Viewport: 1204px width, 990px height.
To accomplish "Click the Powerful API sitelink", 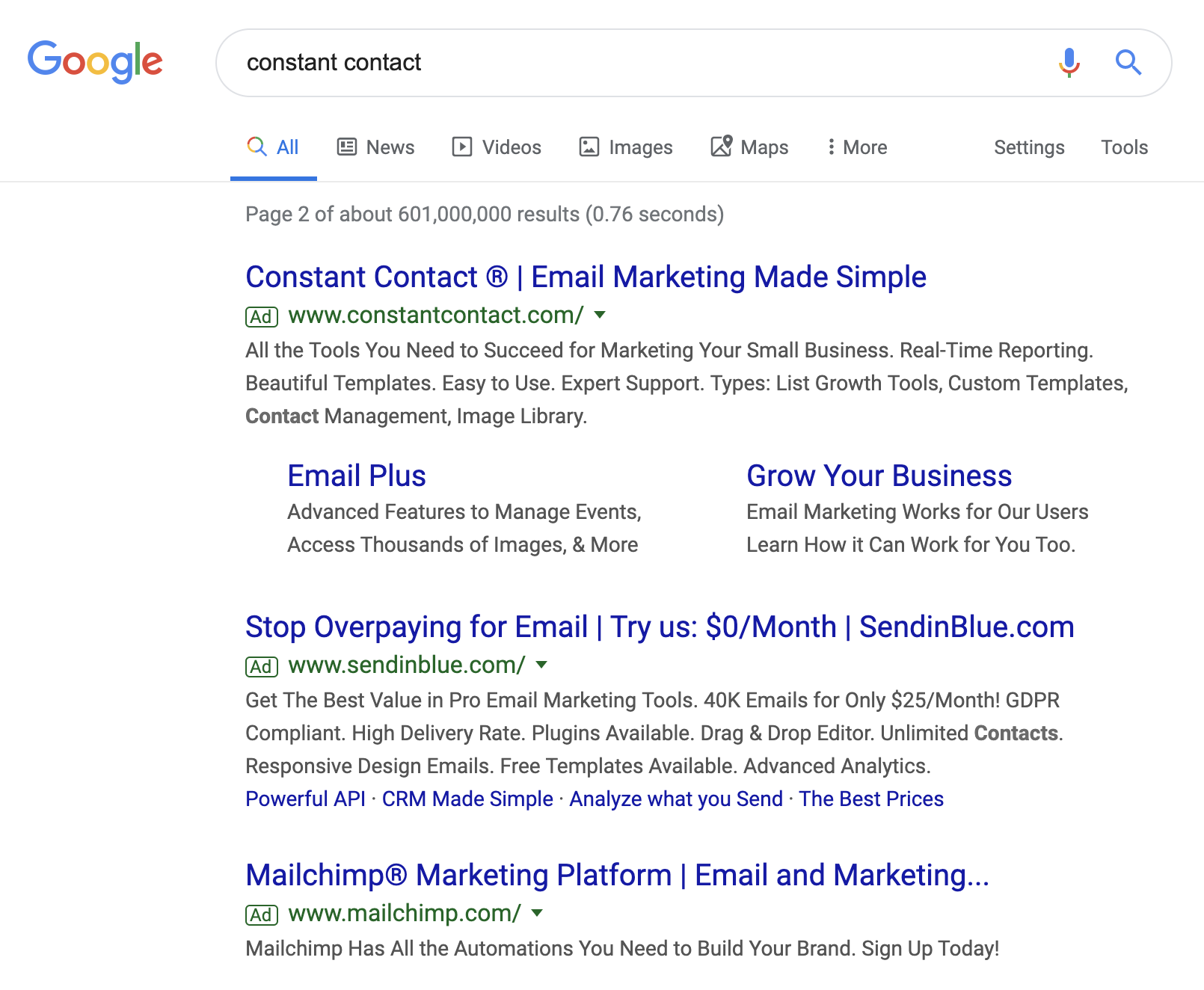I will pyautogui.click(x=305, y=799).
